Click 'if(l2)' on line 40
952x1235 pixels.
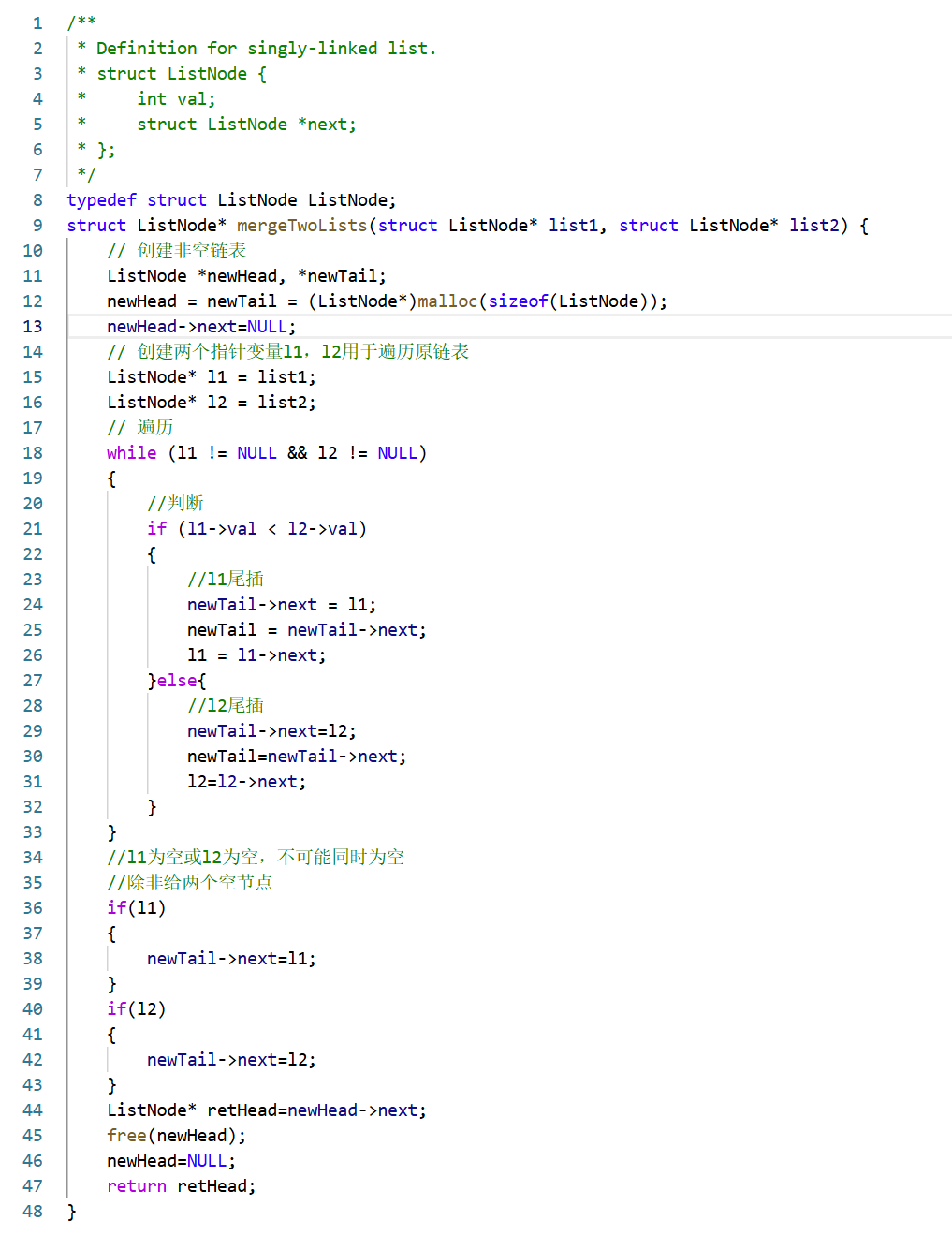[x=137, y=1008]
